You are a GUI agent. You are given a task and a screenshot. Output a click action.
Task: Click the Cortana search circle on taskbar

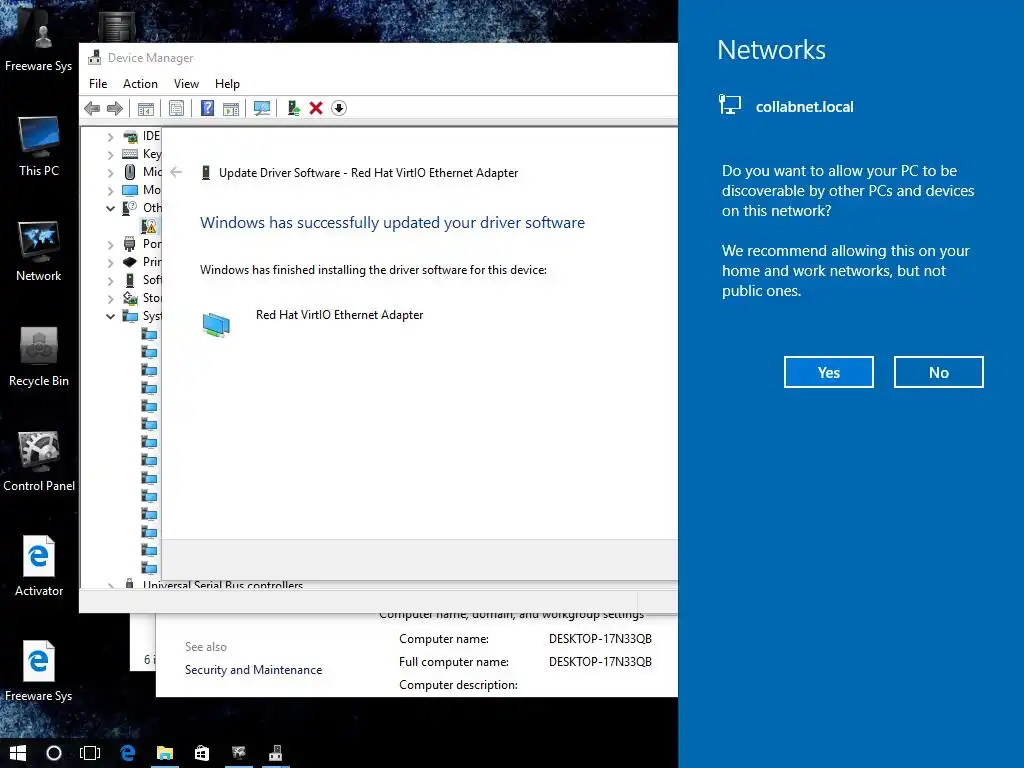54,753
